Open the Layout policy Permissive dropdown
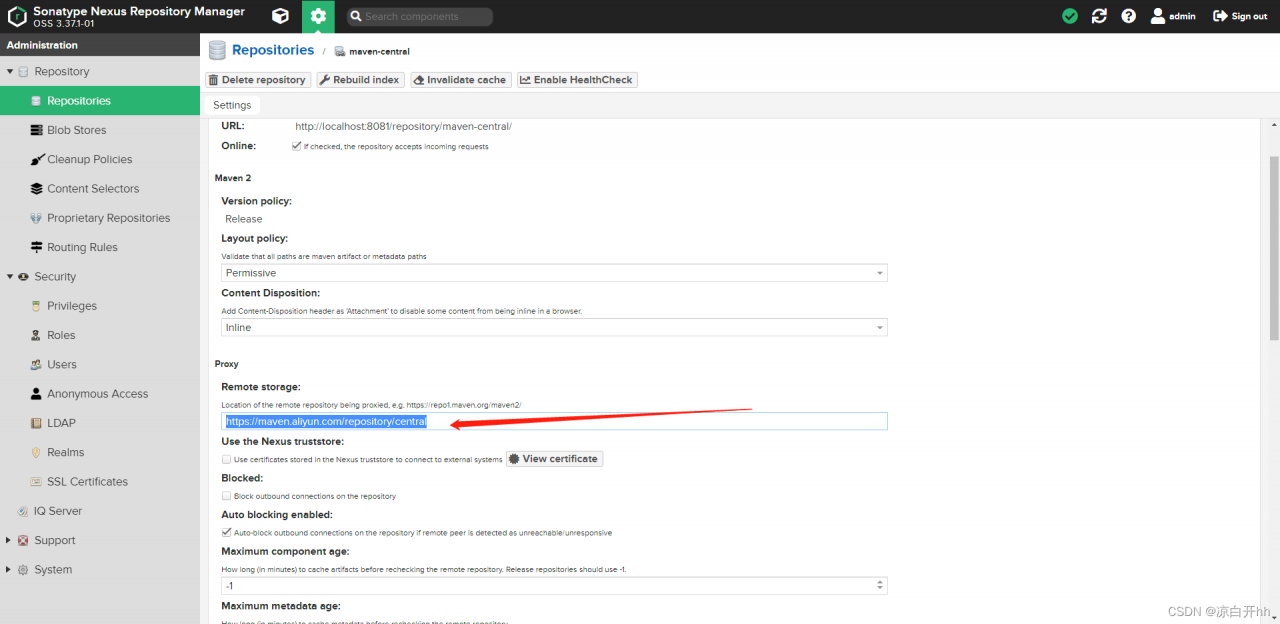Viewport: 1280px width, 624px height. pyautogui.click(x=554, y=273)
